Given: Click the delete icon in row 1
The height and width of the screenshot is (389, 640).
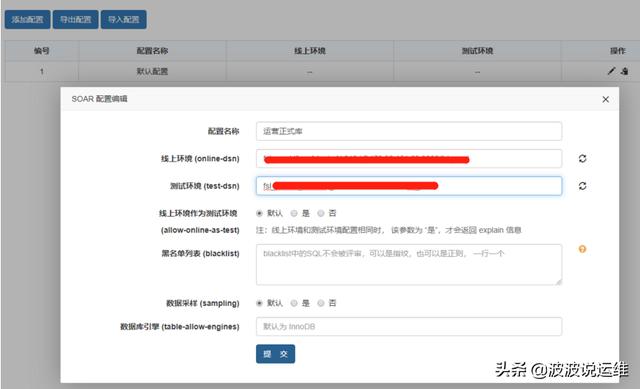Looking at the screenshot, I should click(624, 71).
